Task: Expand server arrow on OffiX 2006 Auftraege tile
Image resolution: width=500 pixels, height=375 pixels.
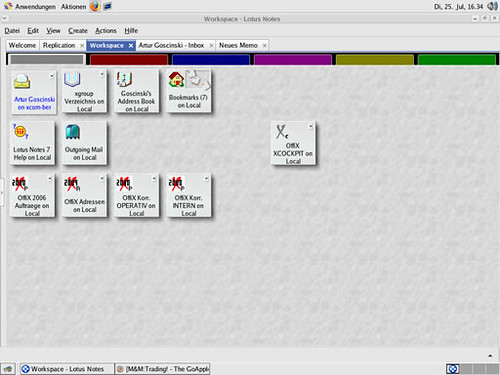Action: pos(50,178)
